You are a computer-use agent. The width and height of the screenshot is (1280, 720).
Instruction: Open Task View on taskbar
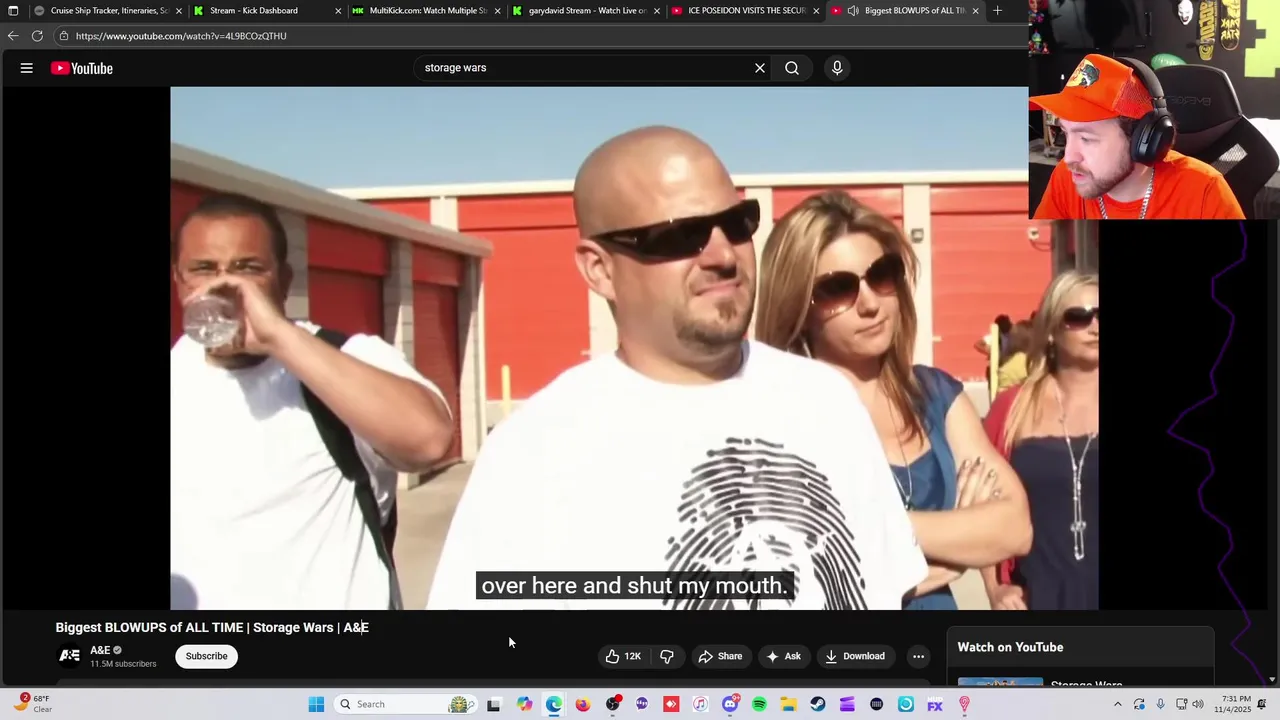point(493,704)
